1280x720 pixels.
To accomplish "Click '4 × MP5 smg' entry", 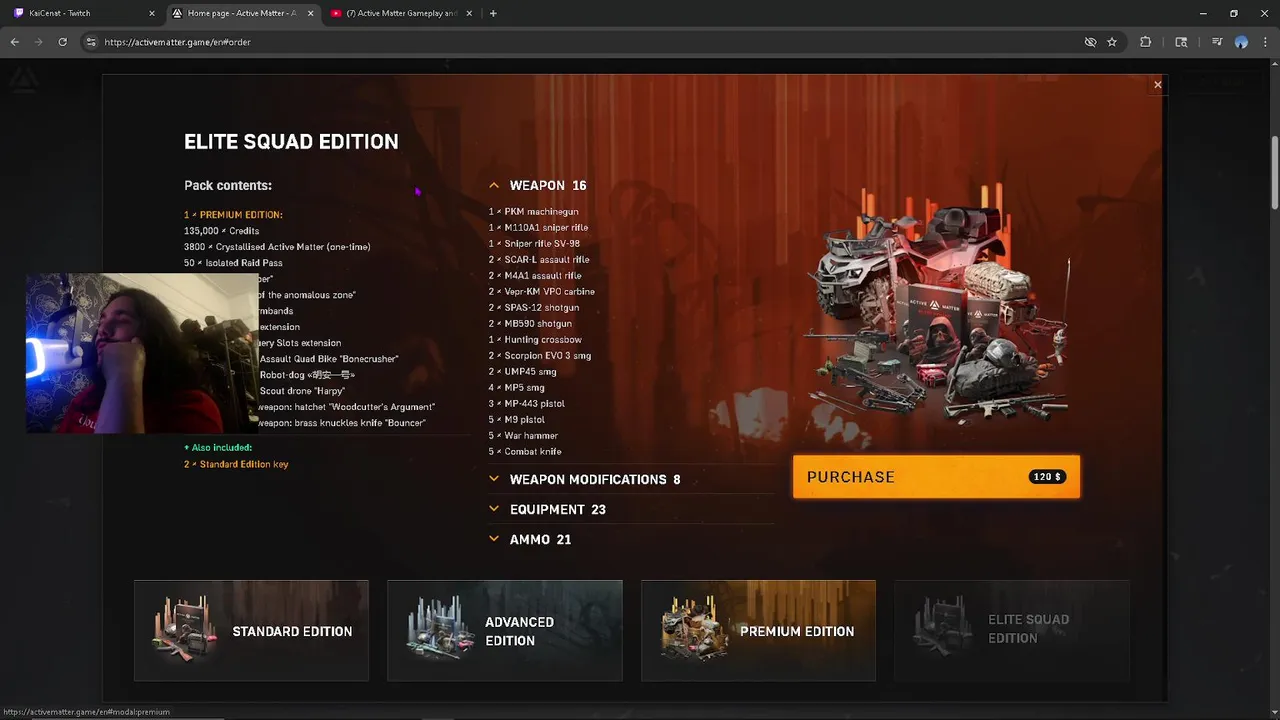I will point(517,388).
